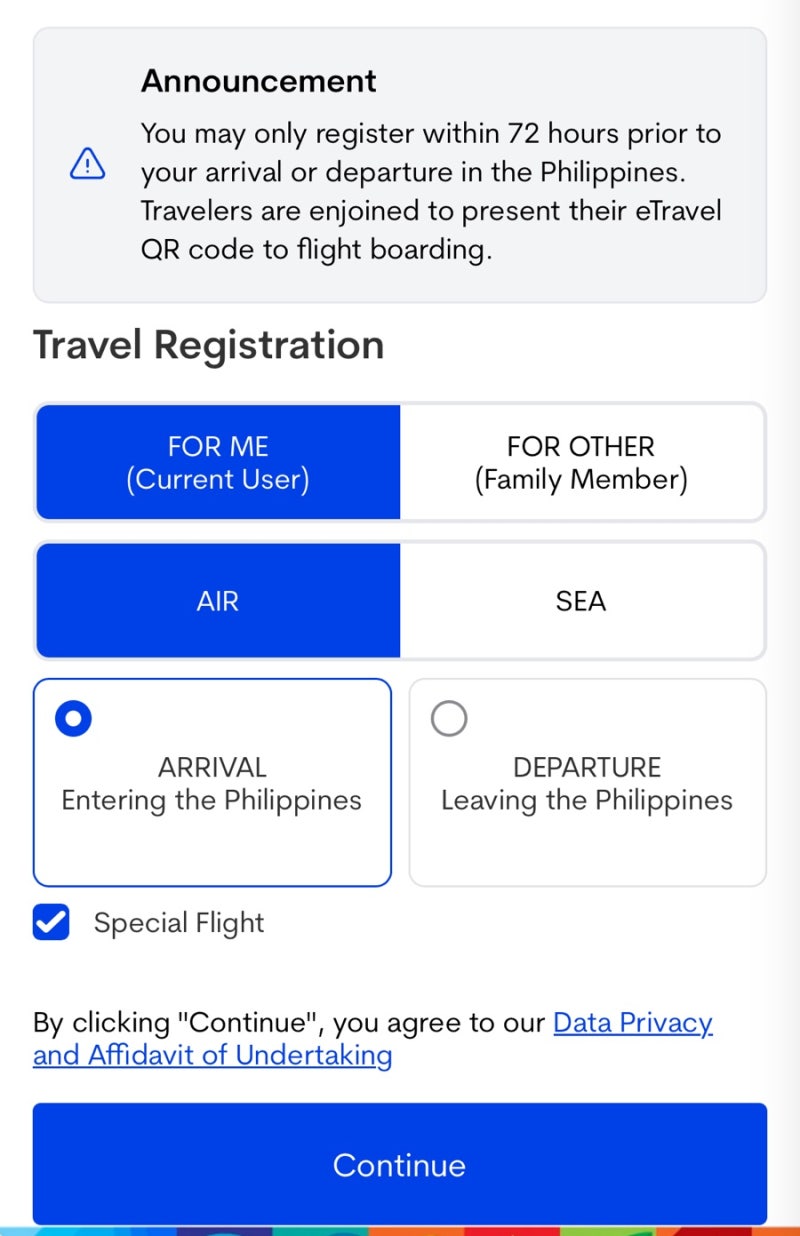Click the "Special Flight" label text
This screenshot has height=1236, width=800.
click(179, 922)
